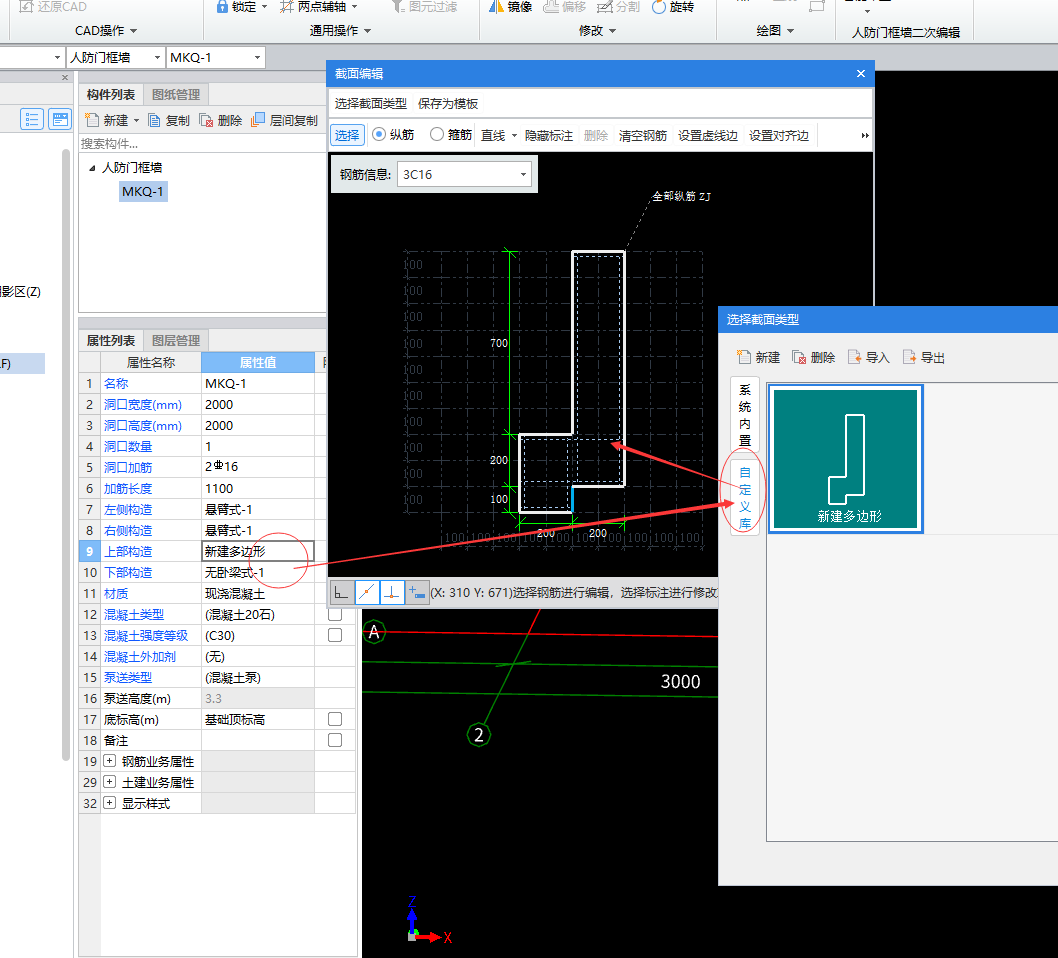Expand 显示样式 row
This screenshot has width=1058, height=958.
click(109, 803)
